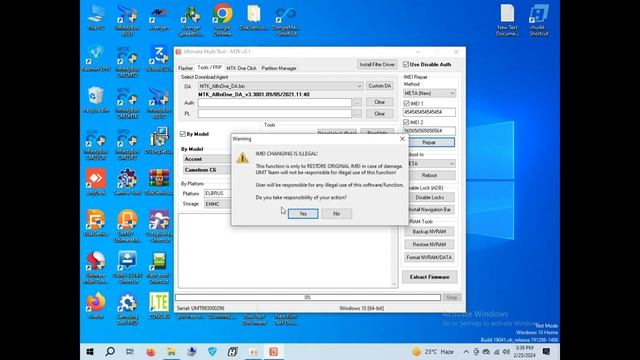Click into the Auth path input field

[275, 102]
